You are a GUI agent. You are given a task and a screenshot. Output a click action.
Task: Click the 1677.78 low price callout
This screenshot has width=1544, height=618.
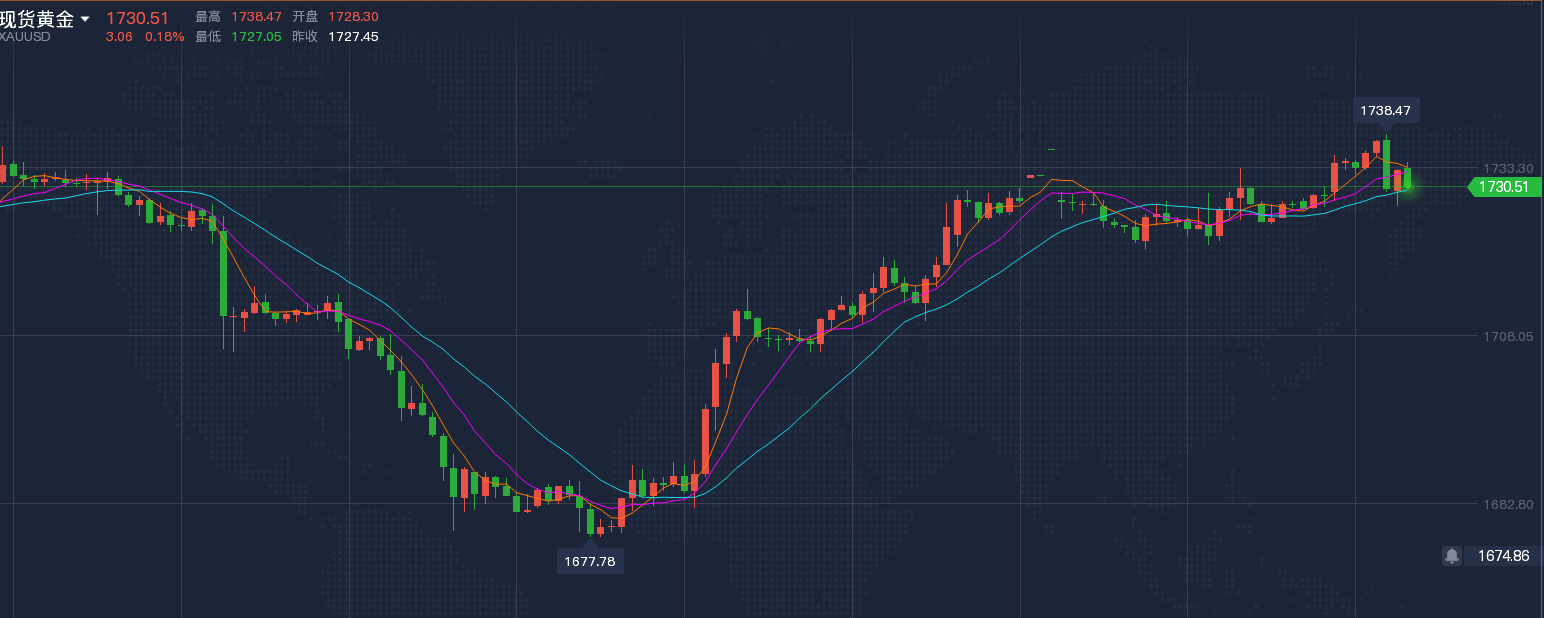pyautogui.click(x=590, y=561)
